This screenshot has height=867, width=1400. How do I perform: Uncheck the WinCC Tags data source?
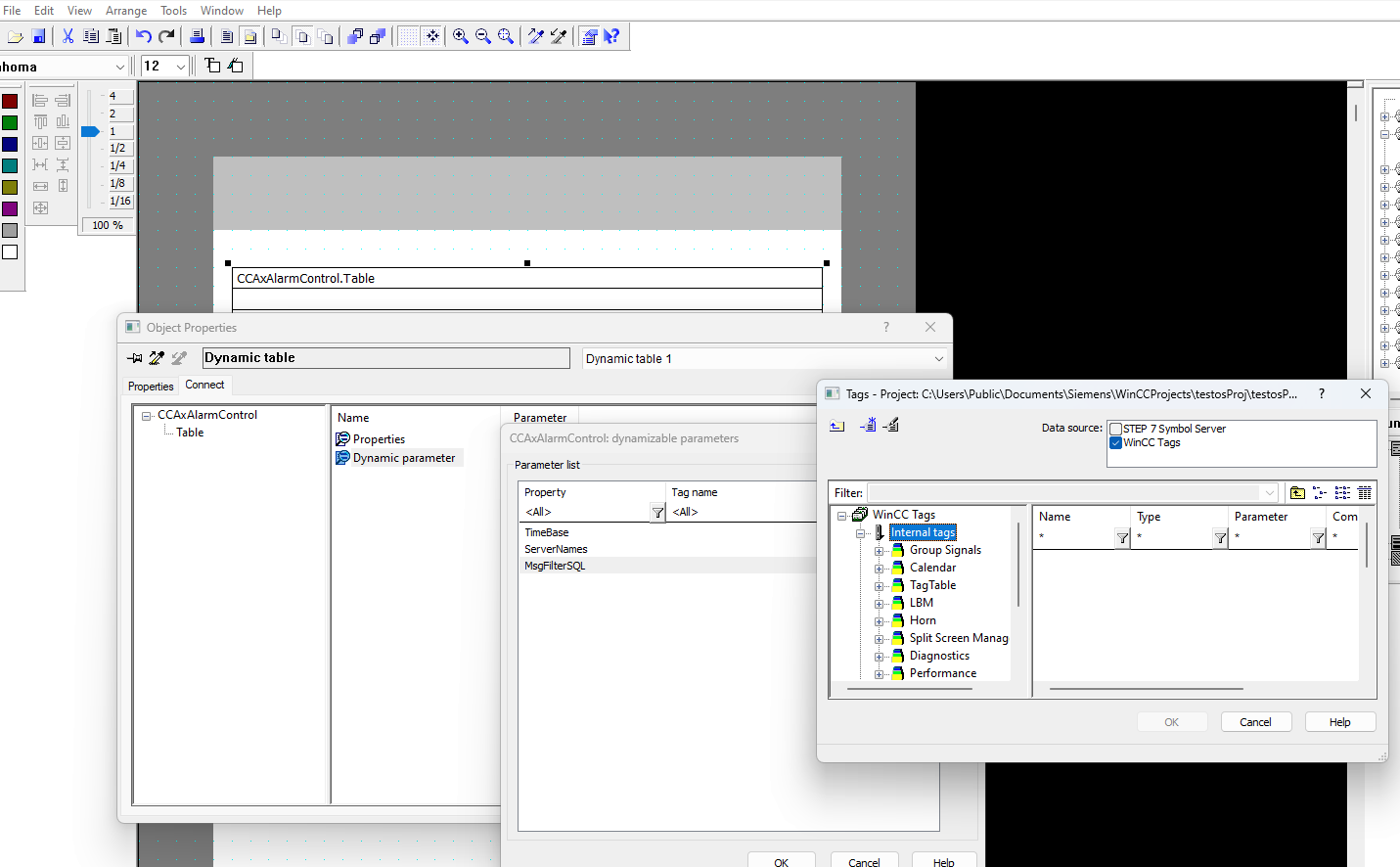(x=1115, y=442)
